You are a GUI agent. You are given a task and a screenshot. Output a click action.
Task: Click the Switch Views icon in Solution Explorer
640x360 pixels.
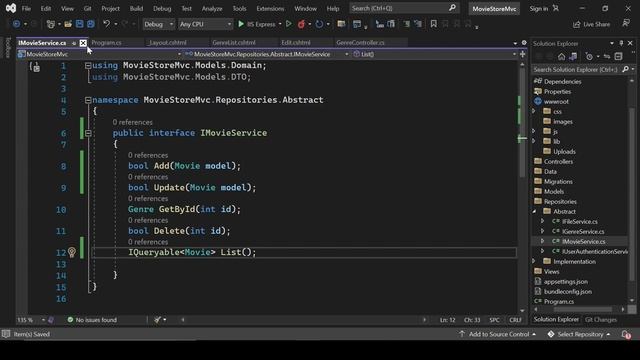click(573, 56)
